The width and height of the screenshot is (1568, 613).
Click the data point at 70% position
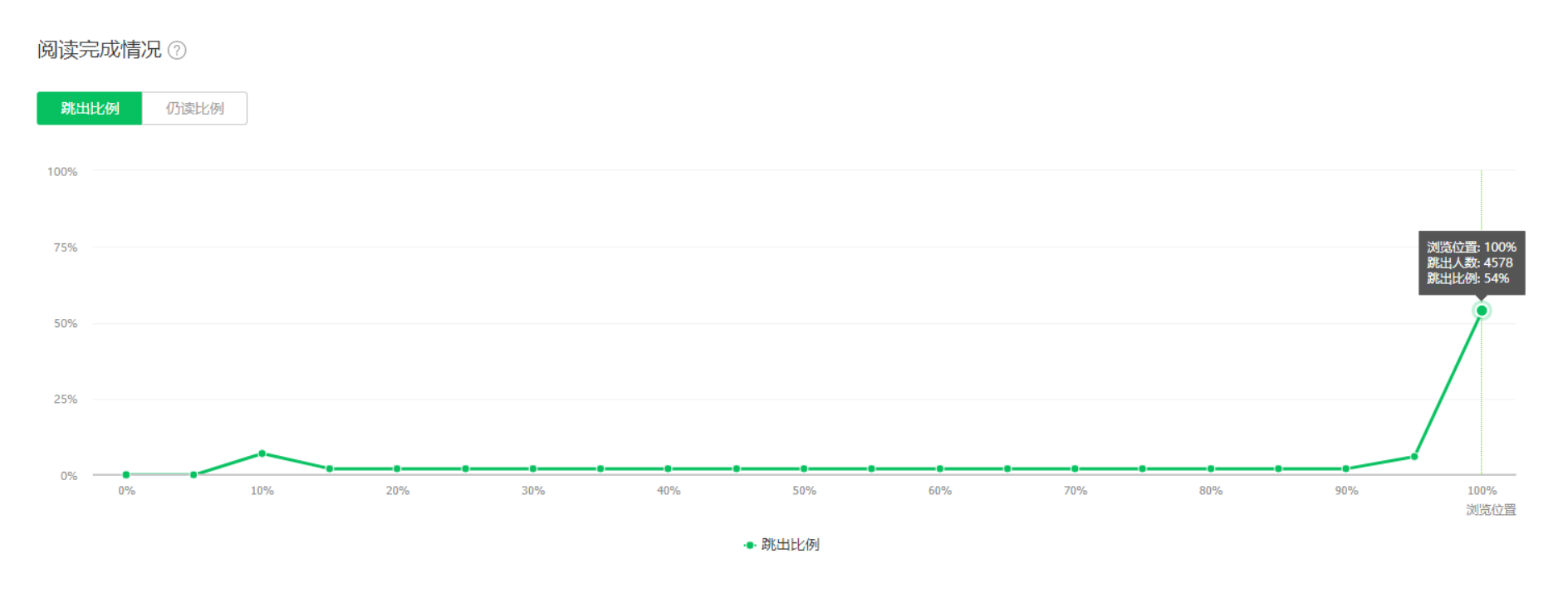tap(1076, 469)
